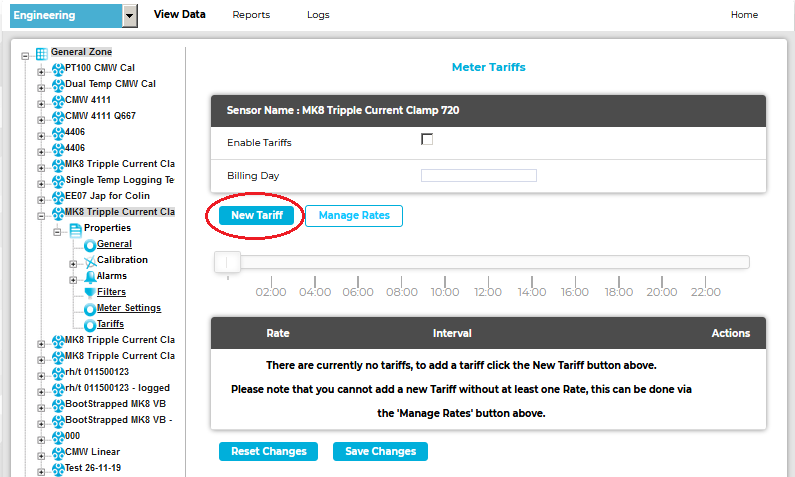Click the Tariffs circle icon

tap(90, 325)
